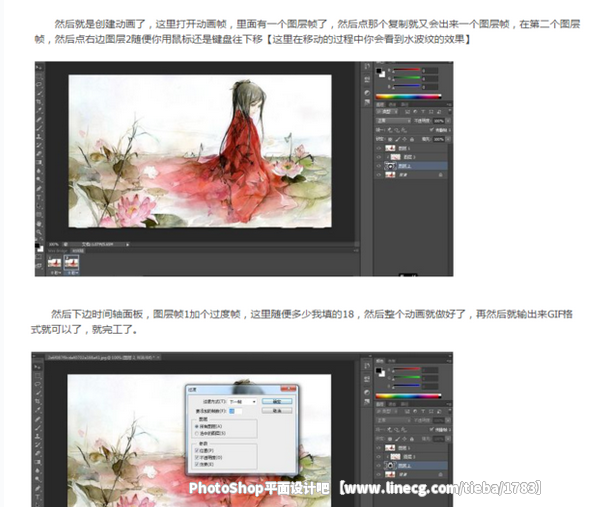Select Zoom tool in upper Photoshop toolbox

(39, 232)
